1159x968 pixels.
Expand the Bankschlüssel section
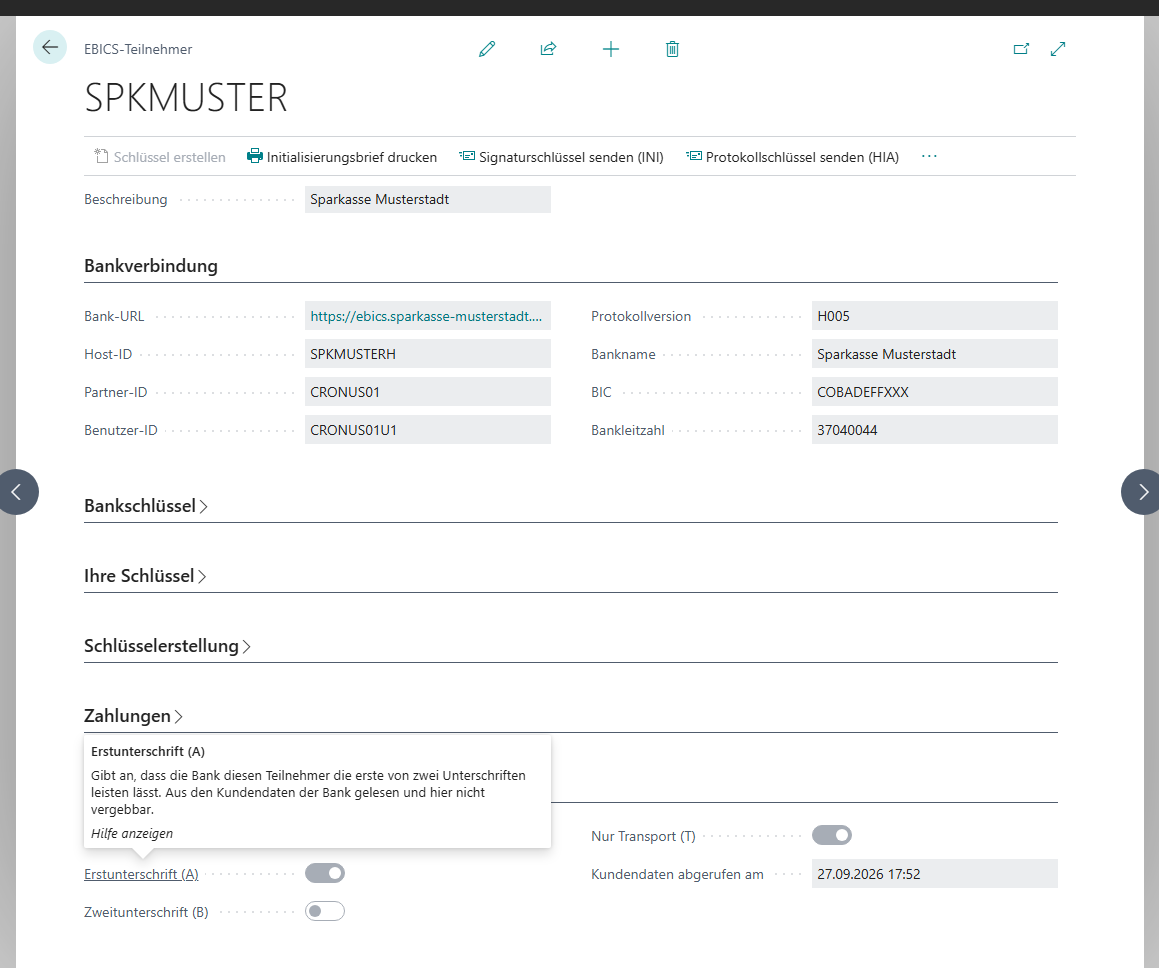[x=146, y=506]
